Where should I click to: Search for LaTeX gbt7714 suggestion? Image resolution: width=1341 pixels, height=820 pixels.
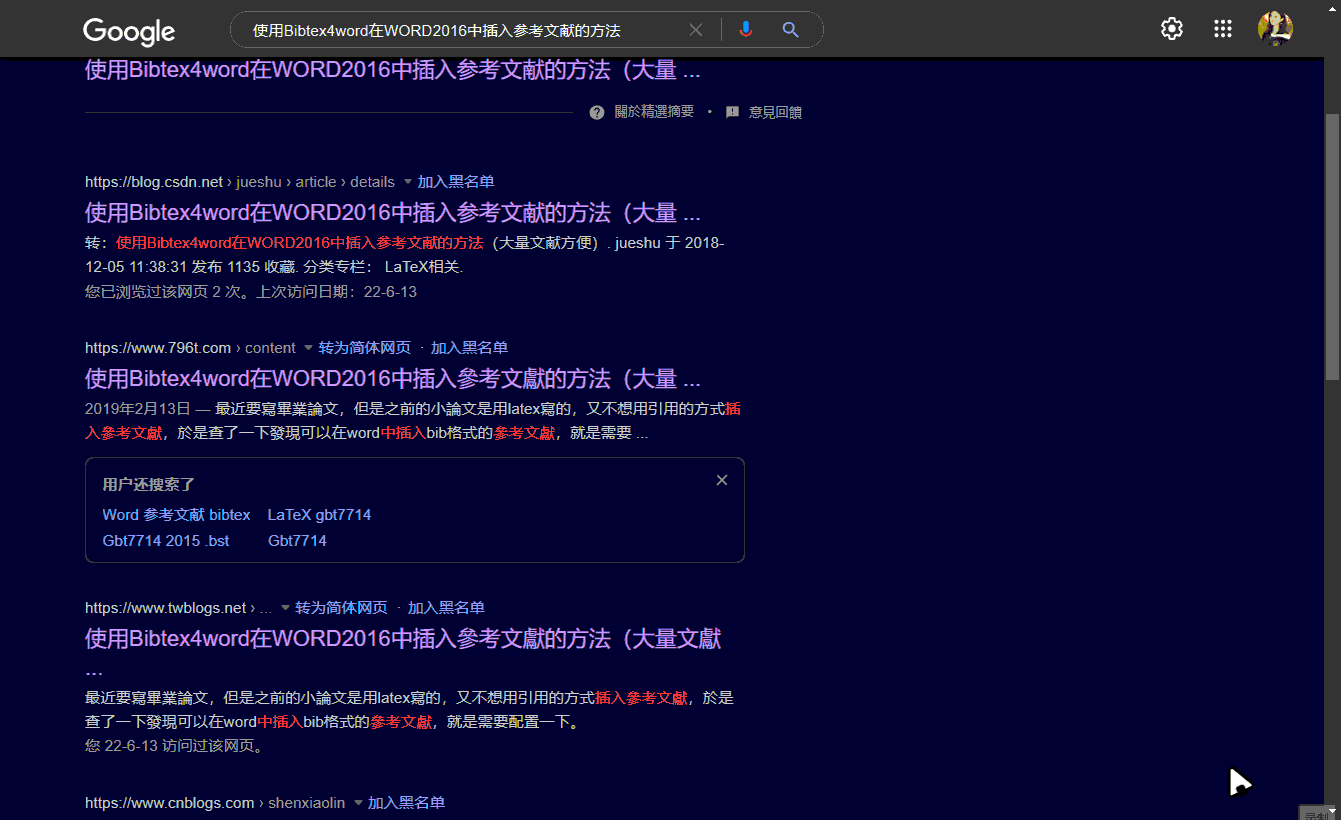(319, 515)
